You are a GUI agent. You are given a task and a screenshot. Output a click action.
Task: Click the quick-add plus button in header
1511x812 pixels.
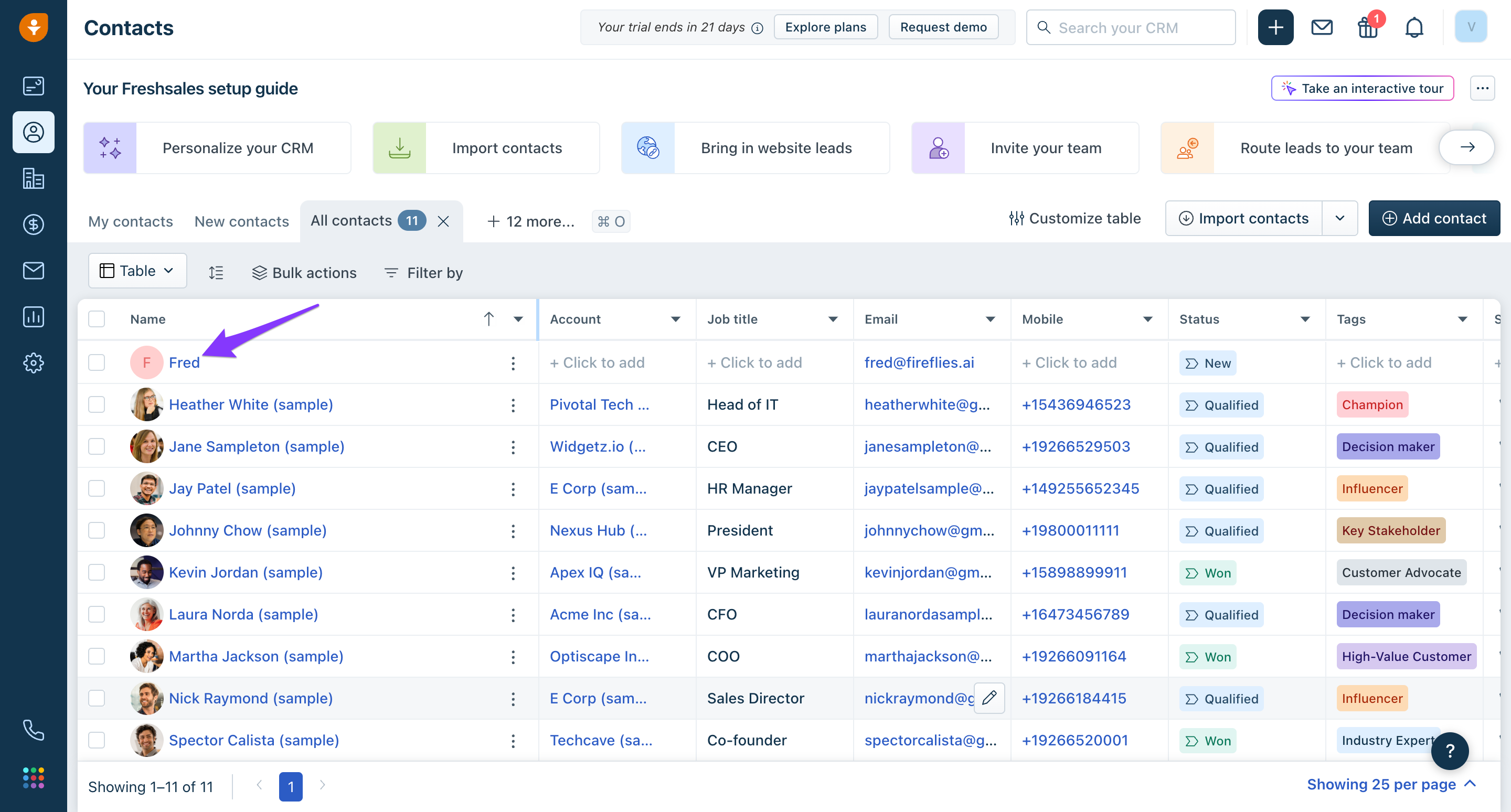point(1275,27)
